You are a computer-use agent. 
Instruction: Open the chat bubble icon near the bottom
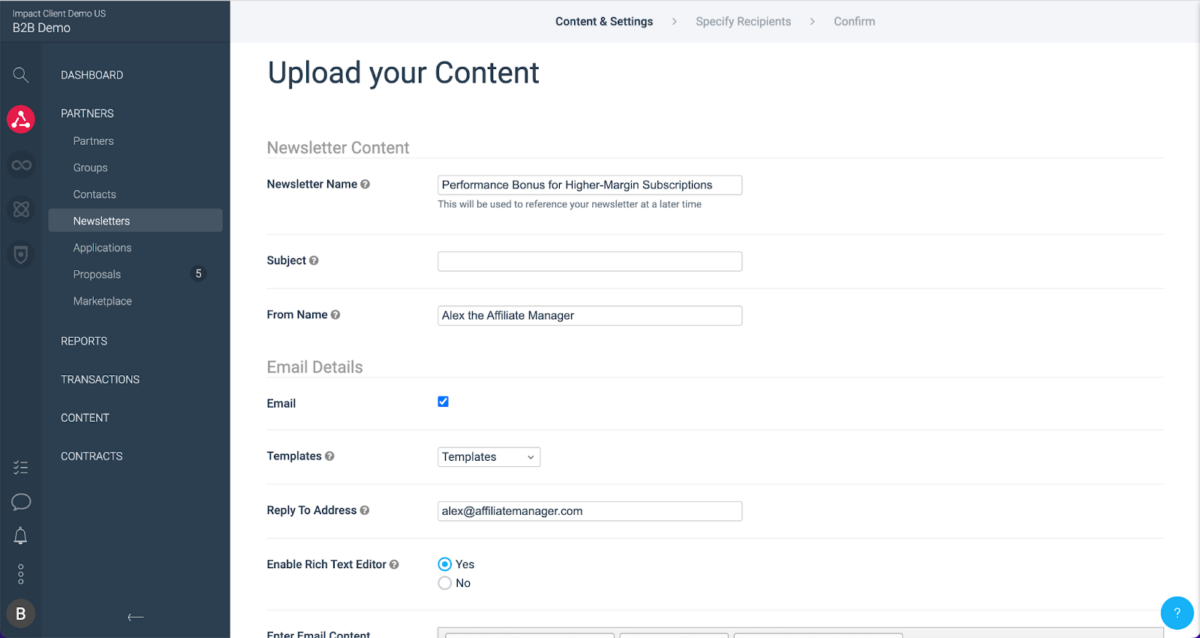(x=21, y=502)
